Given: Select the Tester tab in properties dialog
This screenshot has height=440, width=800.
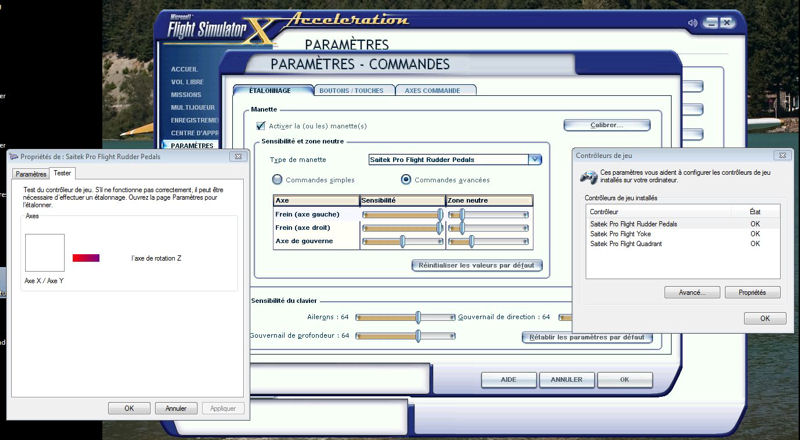Looking at the screenshot, I should [x=62, y=173].
